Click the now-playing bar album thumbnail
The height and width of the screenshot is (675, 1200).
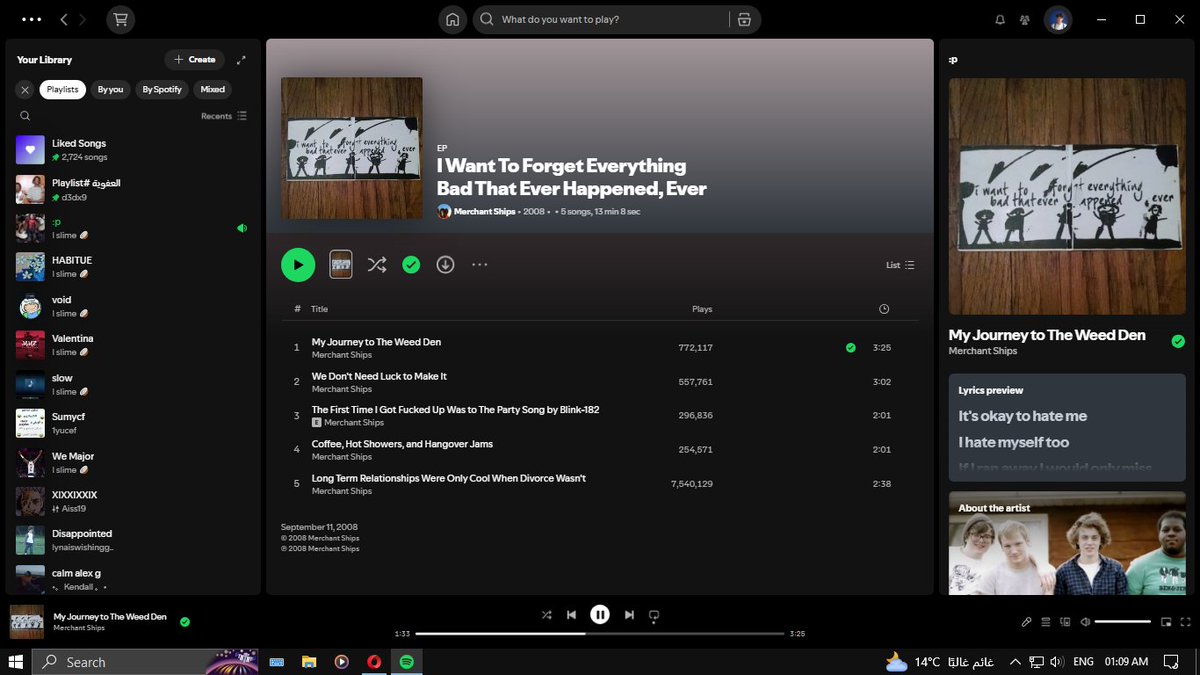(27, 622)
